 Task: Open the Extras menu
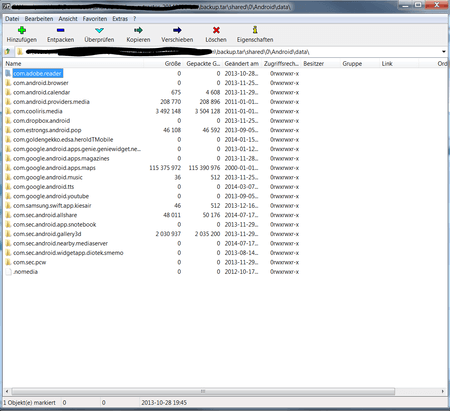click(x=120, y=19)
